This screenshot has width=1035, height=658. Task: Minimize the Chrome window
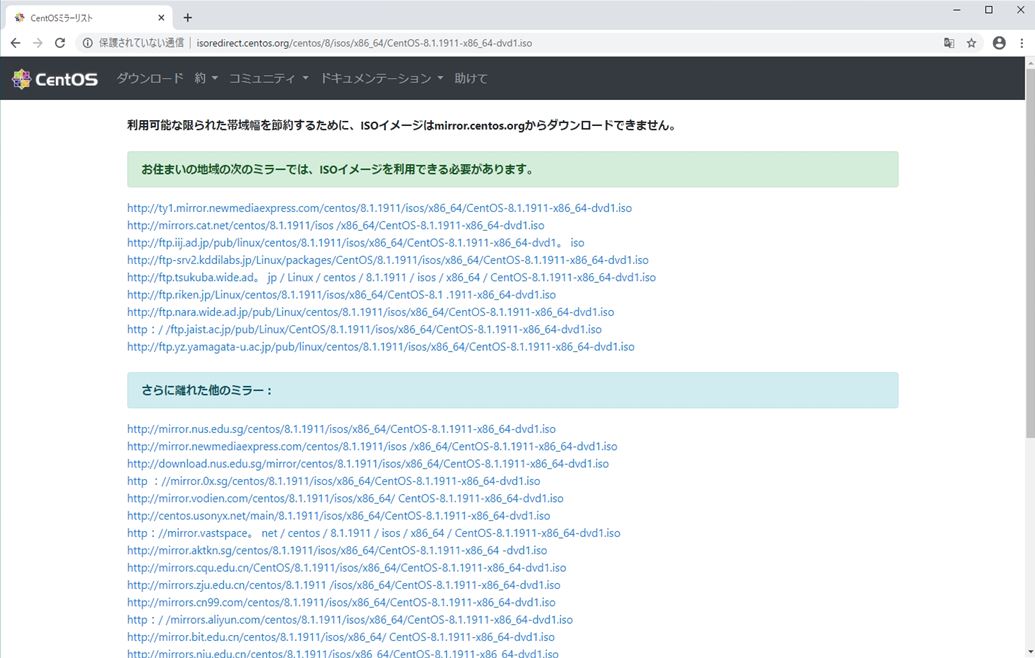[x=956, y=10]
